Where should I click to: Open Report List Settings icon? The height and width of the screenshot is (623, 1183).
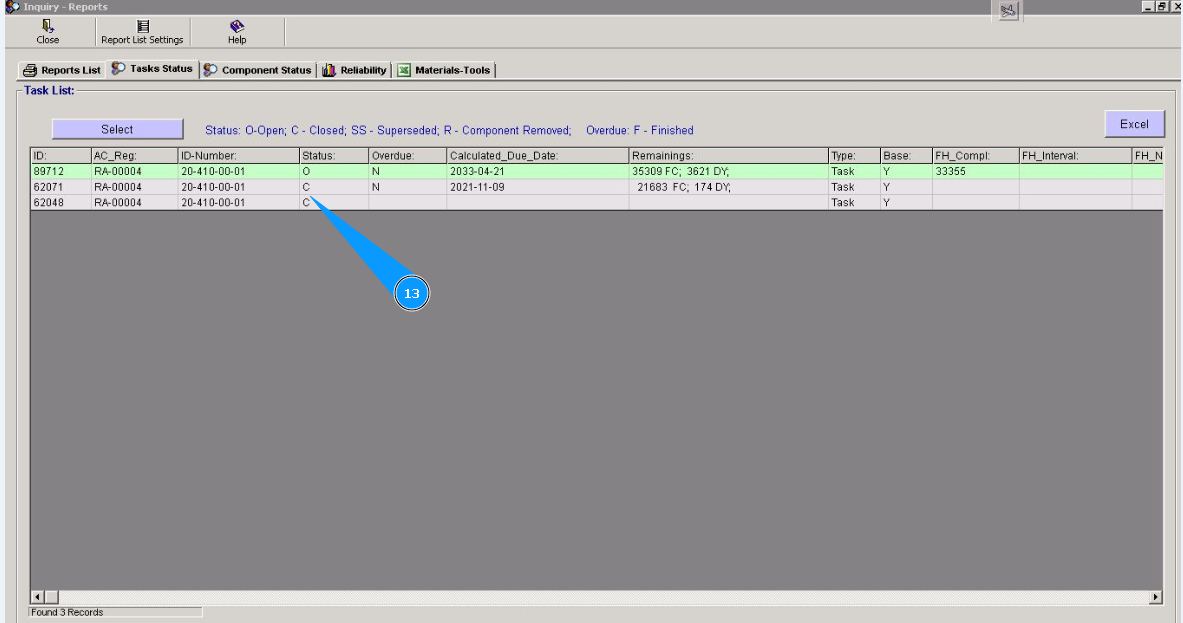[142, 26]
